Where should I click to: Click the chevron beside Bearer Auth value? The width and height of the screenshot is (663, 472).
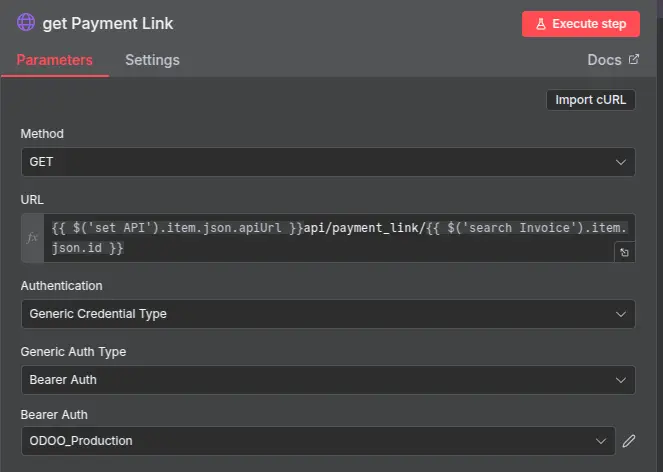click(x=621, y=380)
